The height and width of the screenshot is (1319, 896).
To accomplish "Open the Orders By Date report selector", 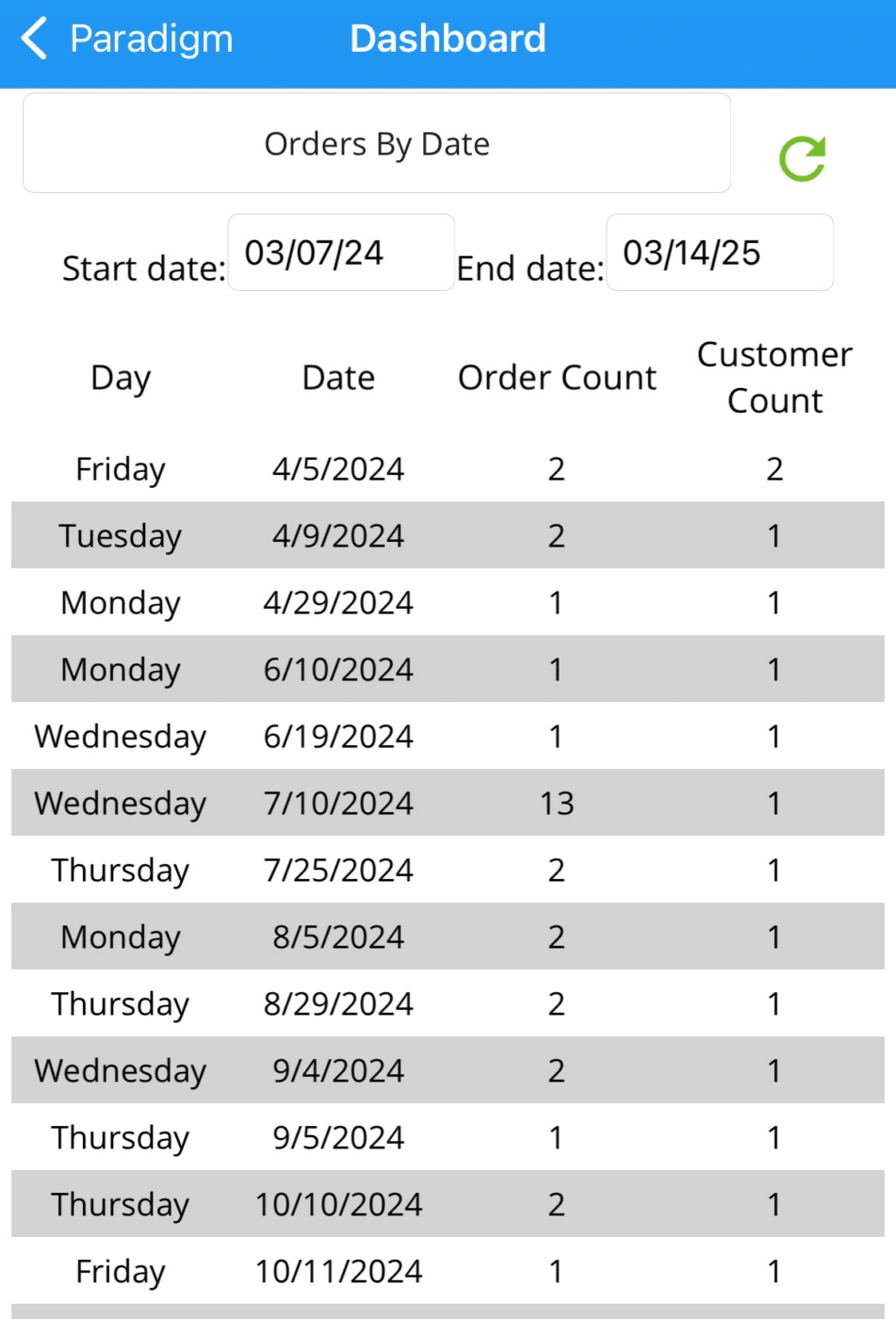I will coord(377,143).
